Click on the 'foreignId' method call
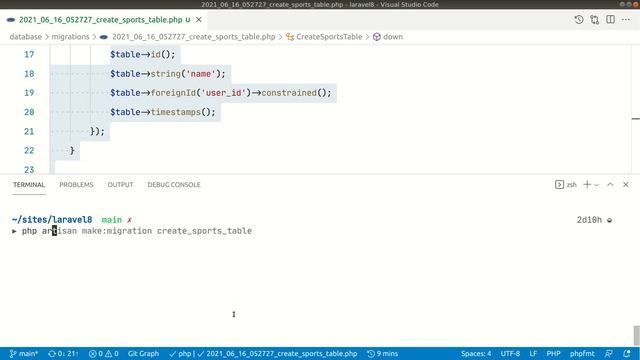Image resolution: width=640 pixels, height=360 pixels. [x=173, y=93]
